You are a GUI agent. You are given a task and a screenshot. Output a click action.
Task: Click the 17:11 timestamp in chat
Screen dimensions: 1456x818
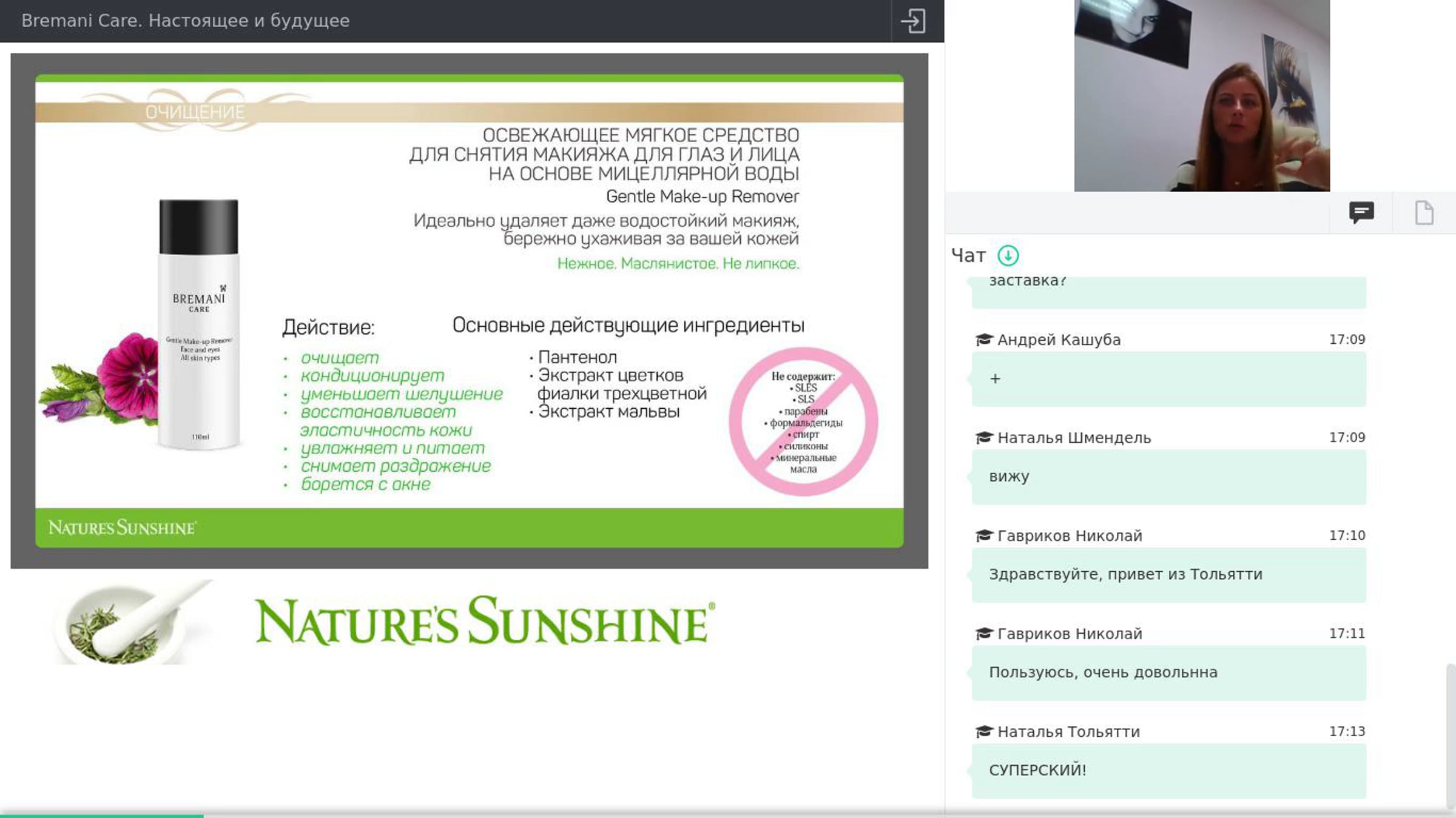[1347, 634]
